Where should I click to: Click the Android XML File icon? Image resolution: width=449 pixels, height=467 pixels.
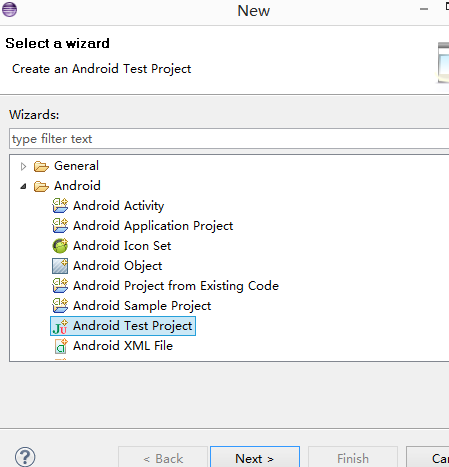(x=61, y=346)
